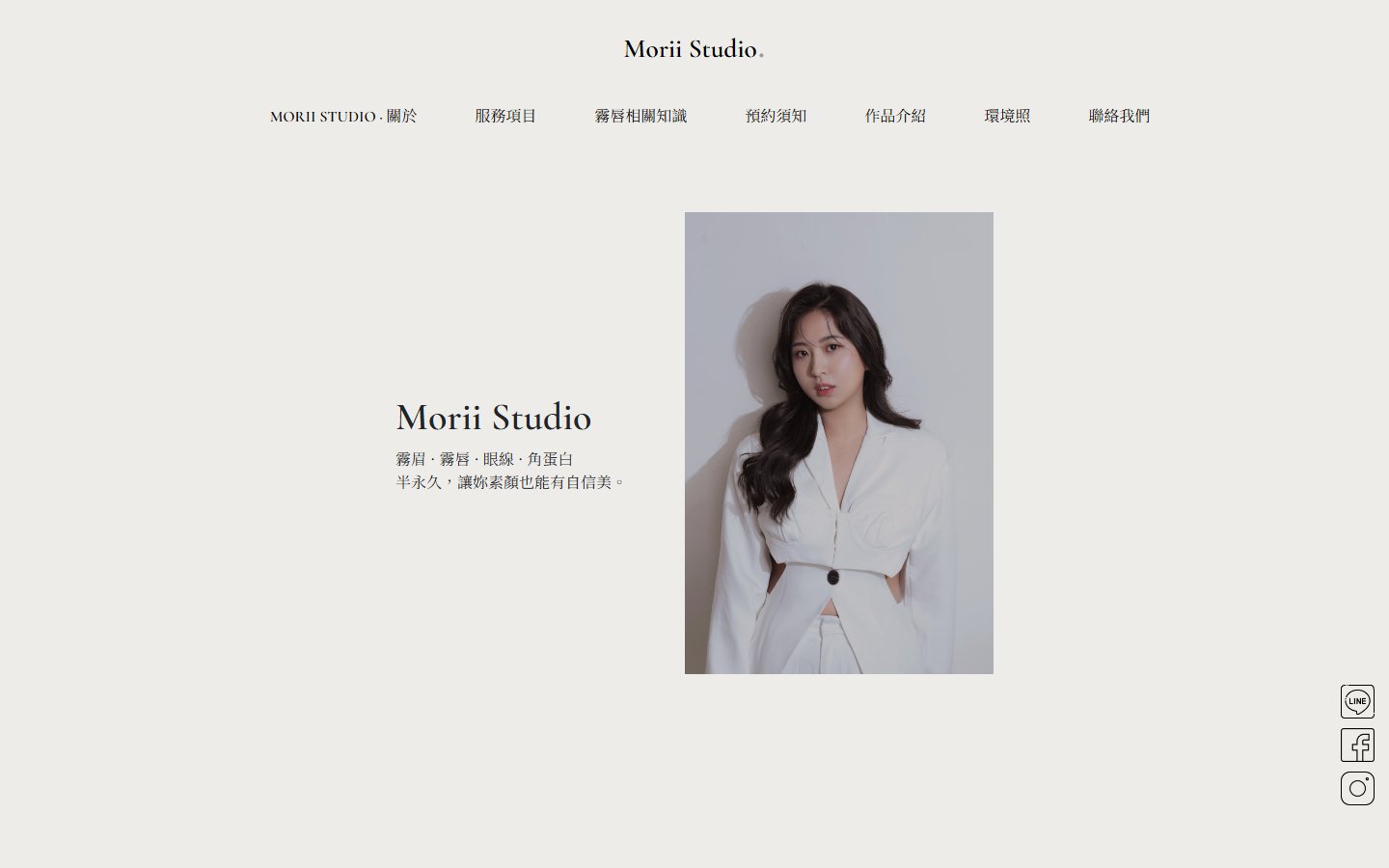Screen dimensions: 1389x868
Task: Open the 服務項目 menu item
Action: (x=505, y=116)
